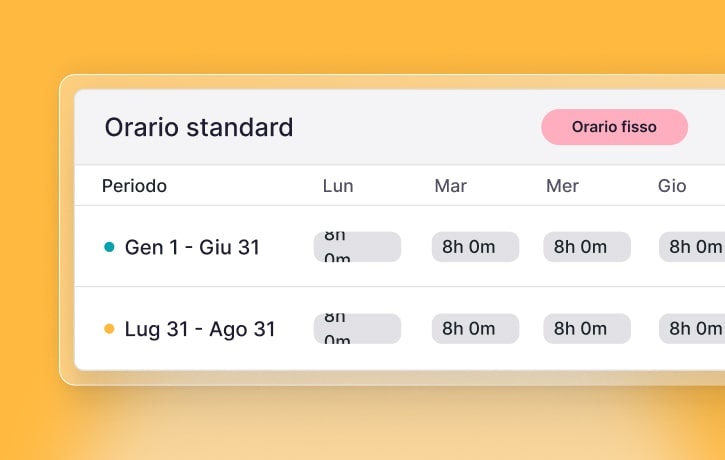This screenshot has height=460, width=725.
Task: Open the Lug 31 - Ago 31 period
Action: click(x=200, y=329)
